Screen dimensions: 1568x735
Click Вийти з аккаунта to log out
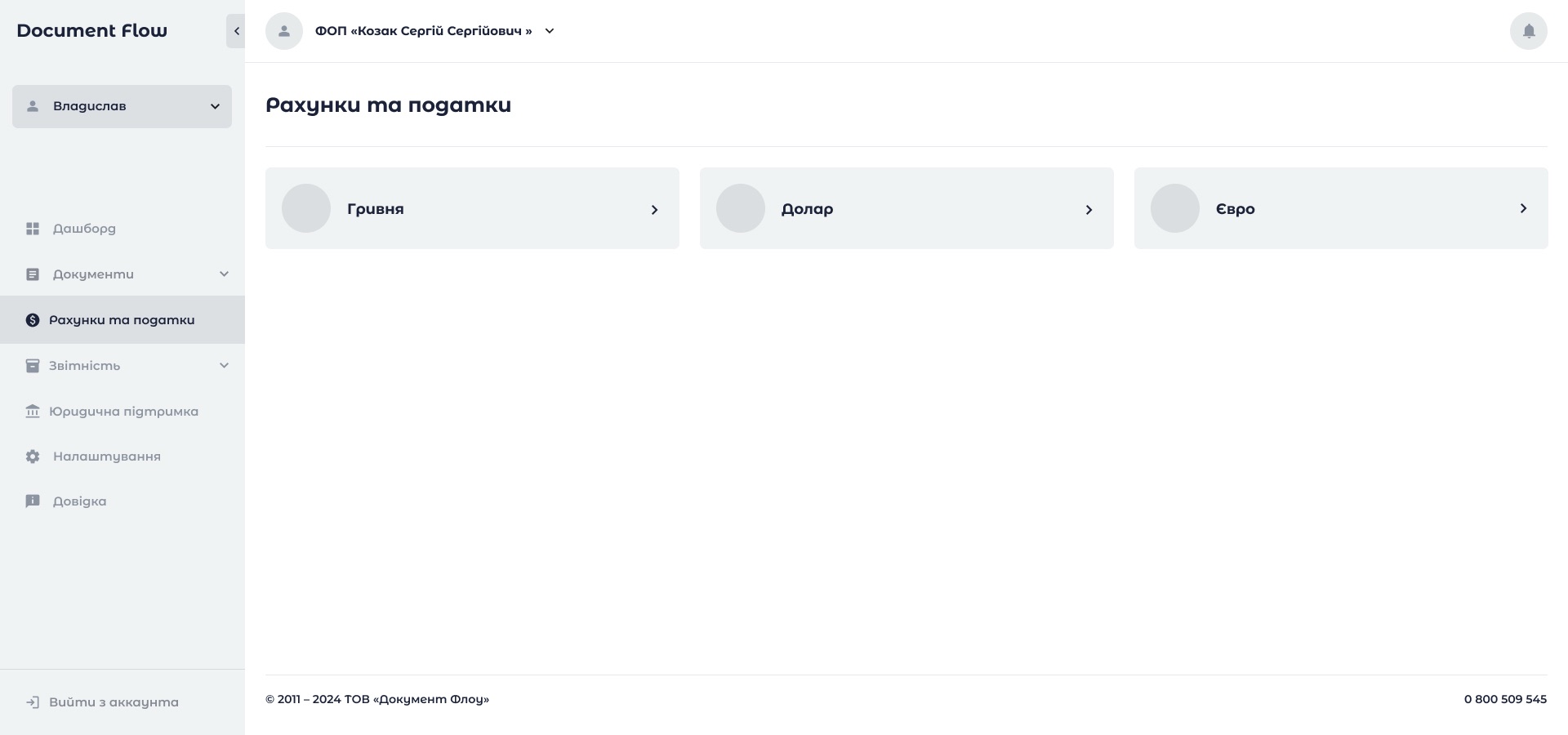tap(114, 702)
